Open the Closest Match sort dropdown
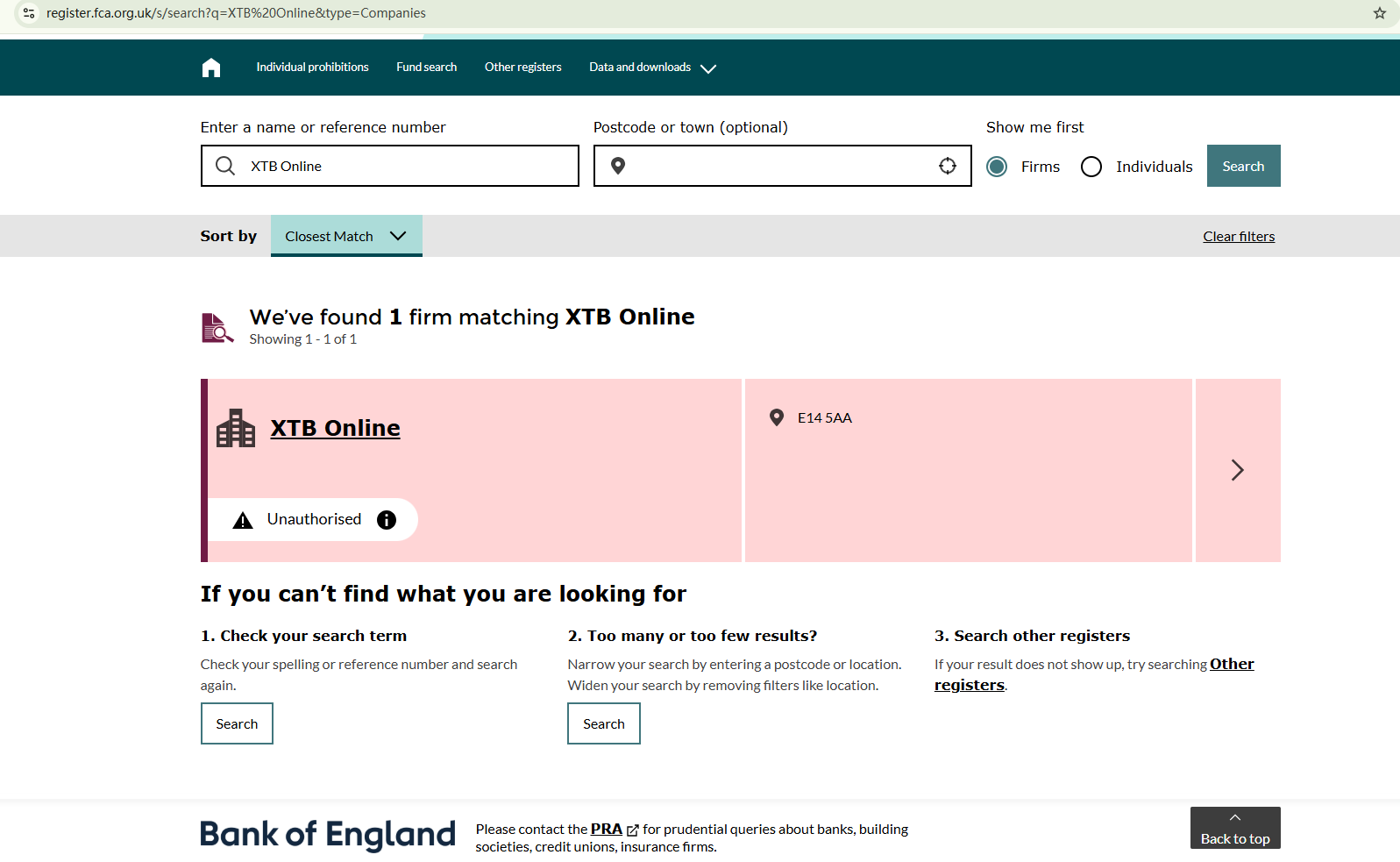 pyautogui.click(x=346, y=236)
